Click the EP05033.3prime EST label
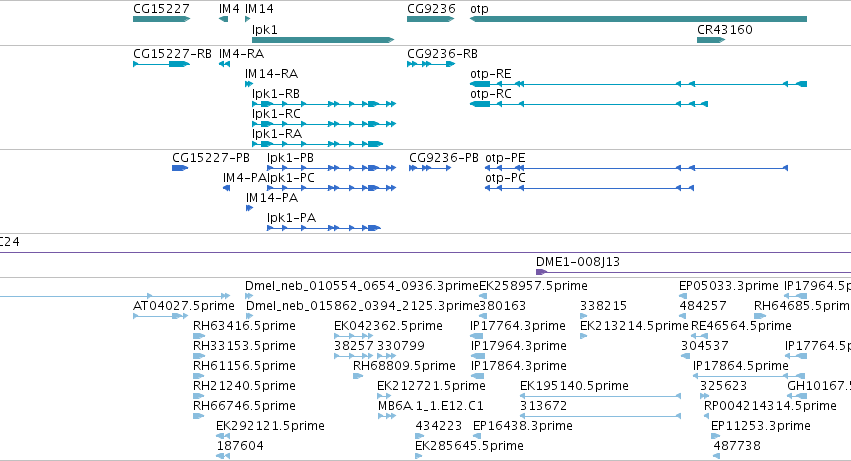851x461 pixels. (x=728, y=286)
